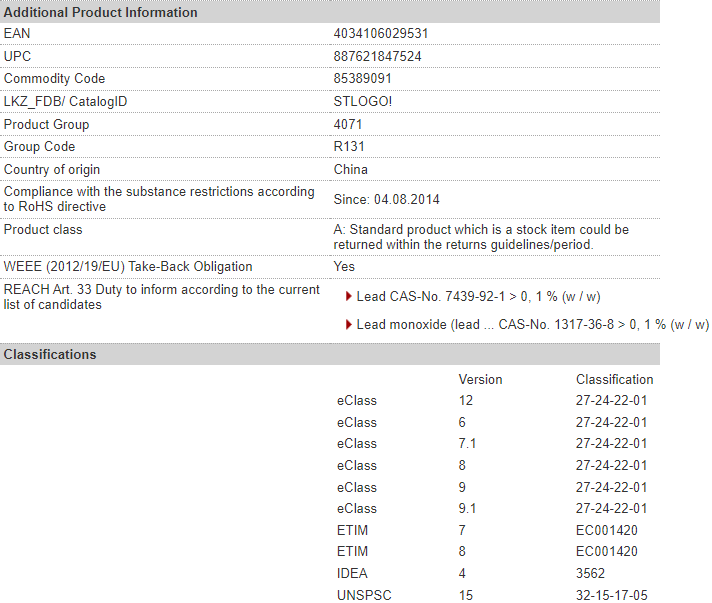Select Commodity Code value 85389091
Viewport: 712px width, 603px height.
point(362,79)
